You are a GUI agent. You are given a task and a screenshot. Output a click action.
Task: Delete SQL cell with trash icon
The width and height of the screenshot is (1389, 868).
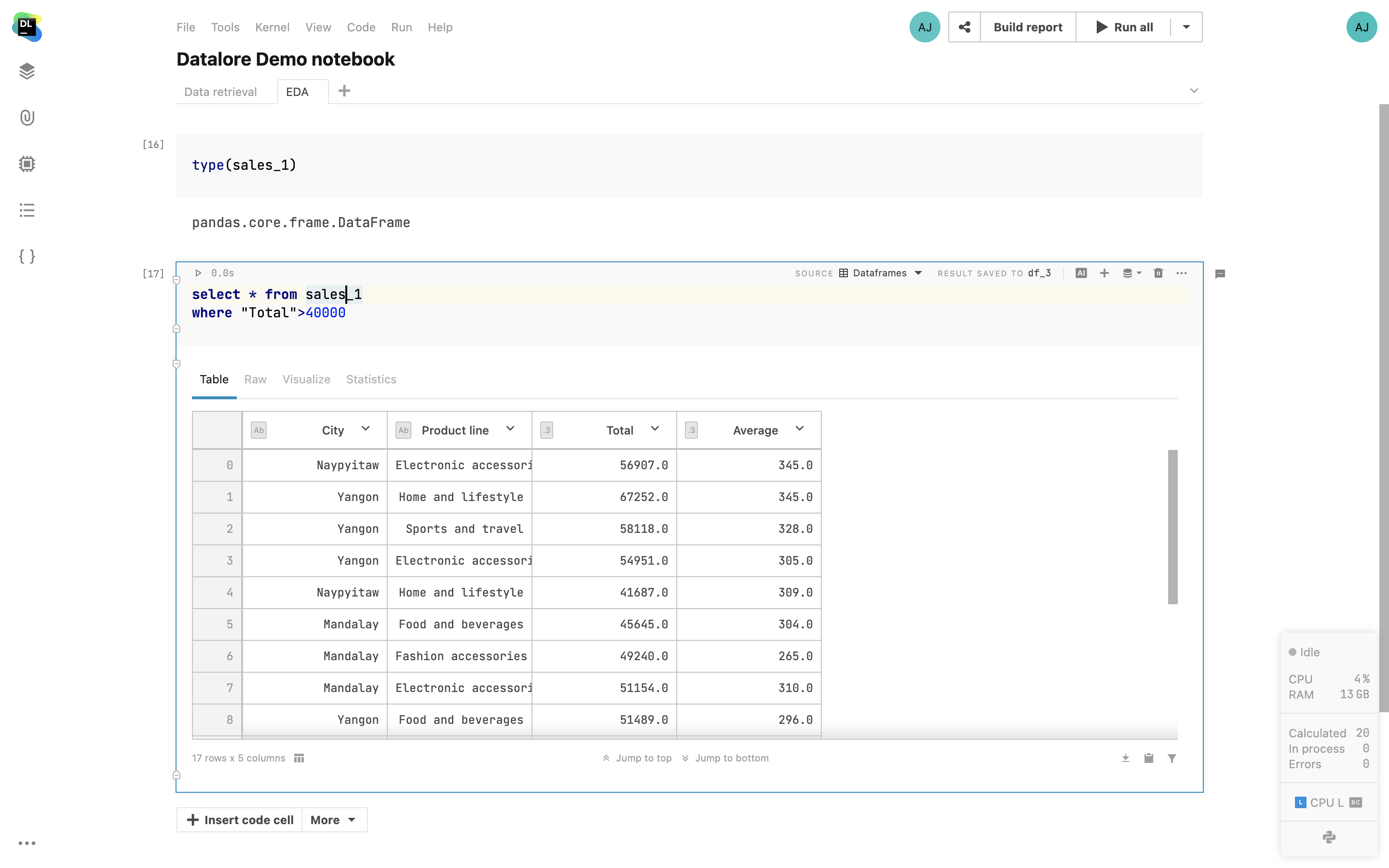click(1158, 273)
